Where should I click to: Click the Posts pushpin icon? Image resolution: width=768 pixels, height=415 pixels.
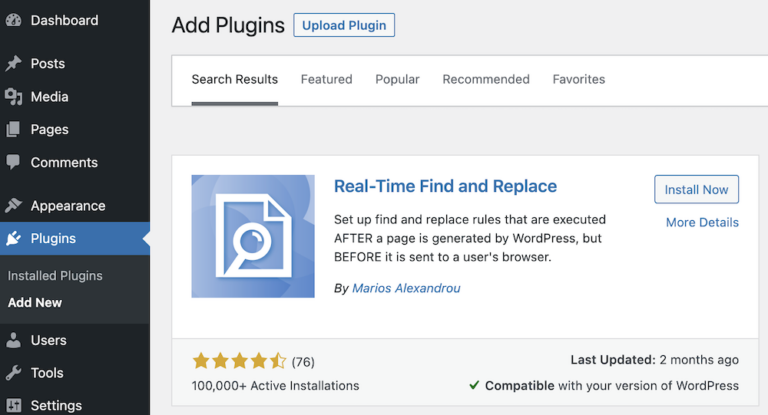13,63
